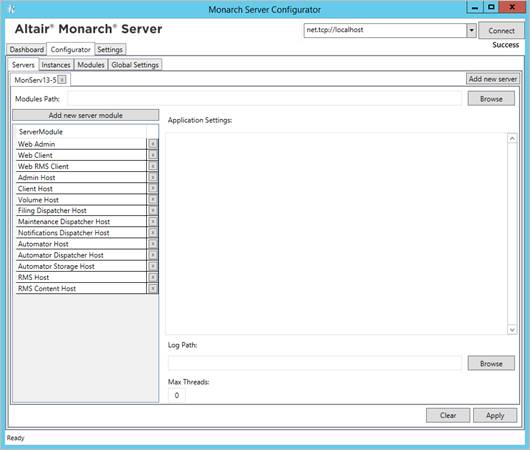Select Maintenance Dispatcher Host in list

point(81,222)
